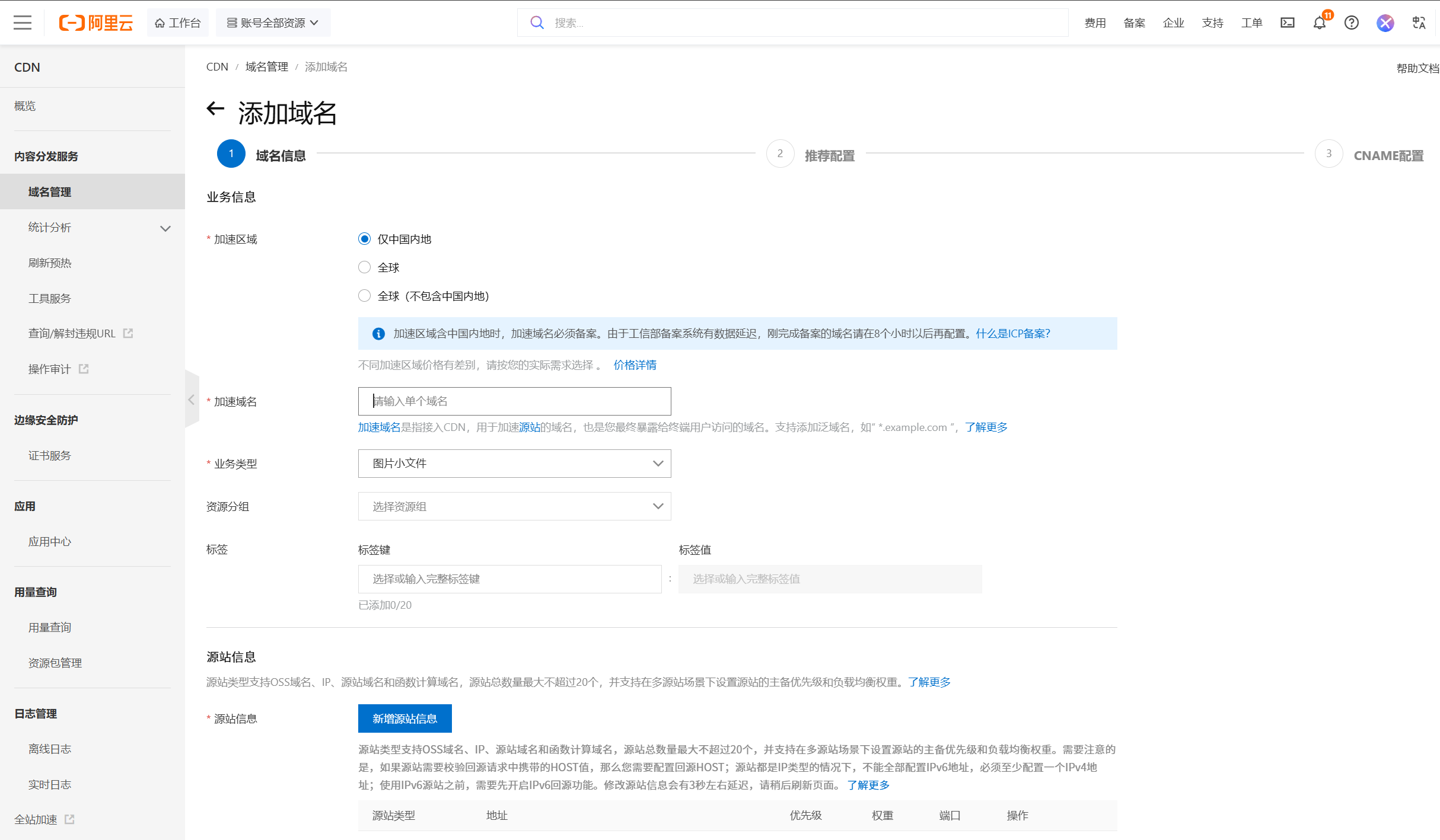Click the language switch icon

[1419, 23]
